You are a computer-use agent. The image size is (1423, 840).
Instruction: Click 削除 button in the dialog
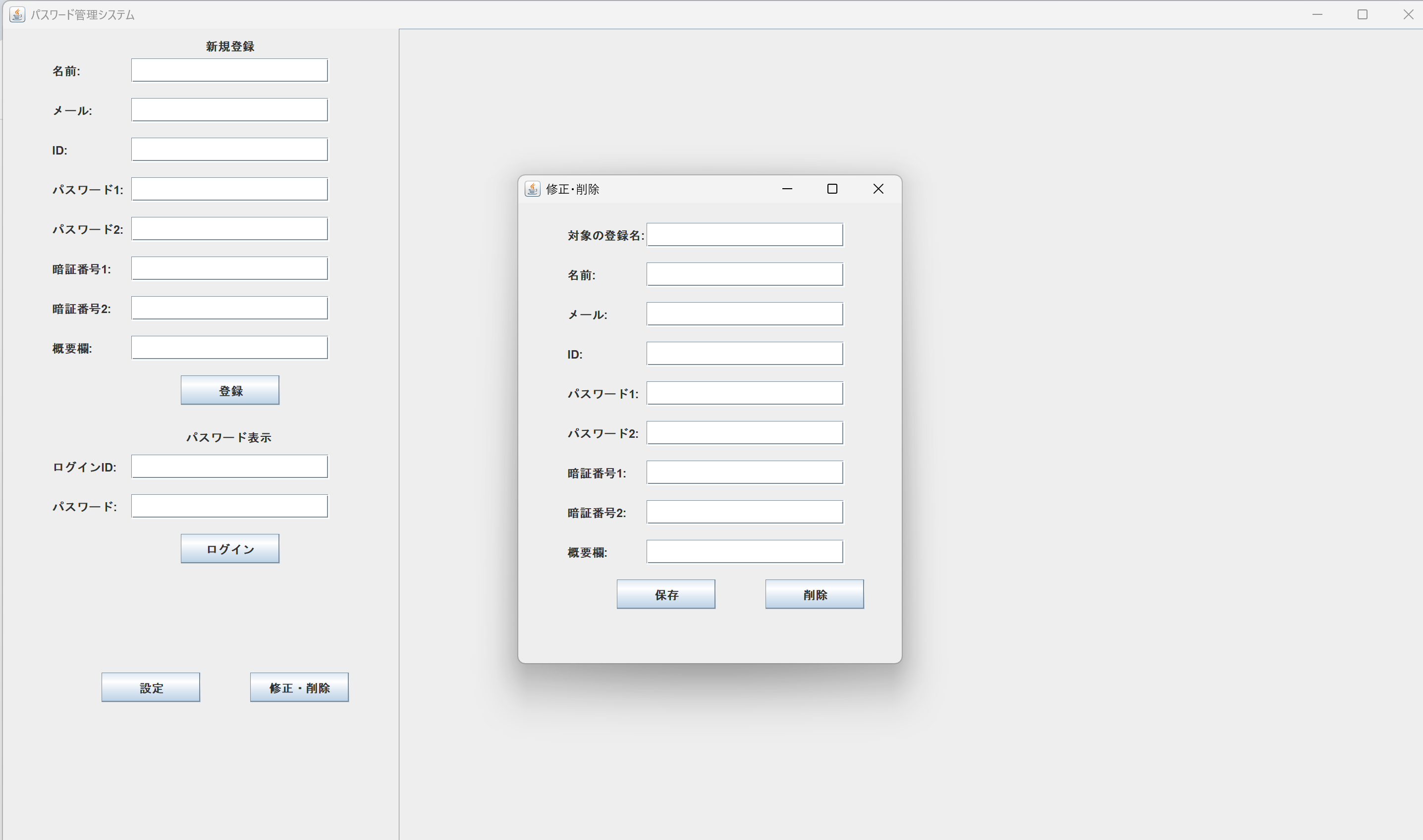[x=814, y=594]
